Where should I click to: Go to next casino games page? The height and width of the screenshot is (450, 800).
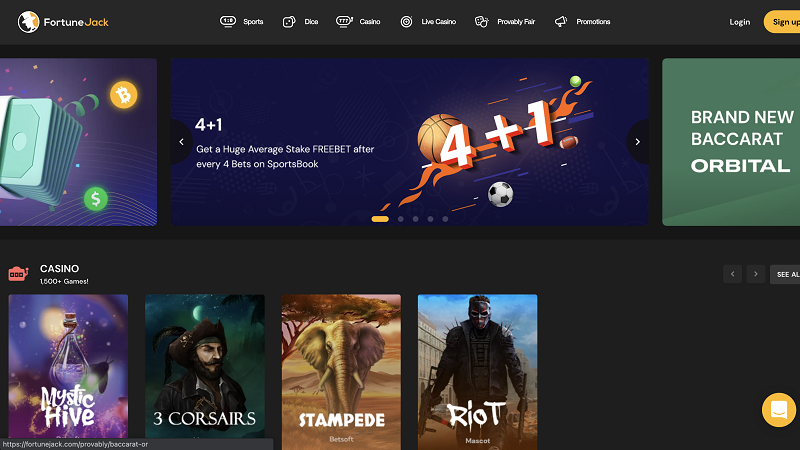(756, 274)
